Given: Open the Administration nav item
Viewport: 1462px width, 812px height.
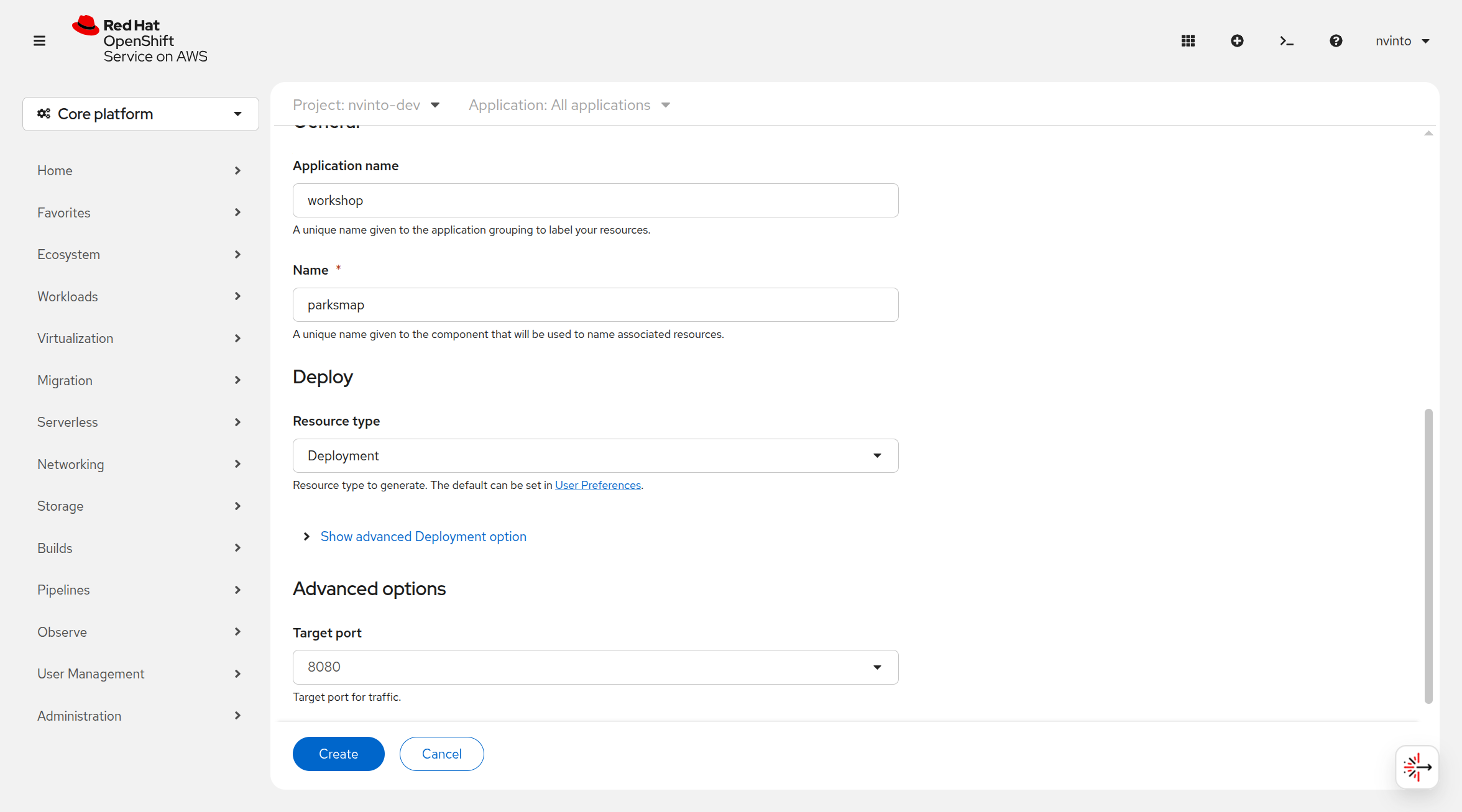Looking at the screenshot, I should coord(140,716).
